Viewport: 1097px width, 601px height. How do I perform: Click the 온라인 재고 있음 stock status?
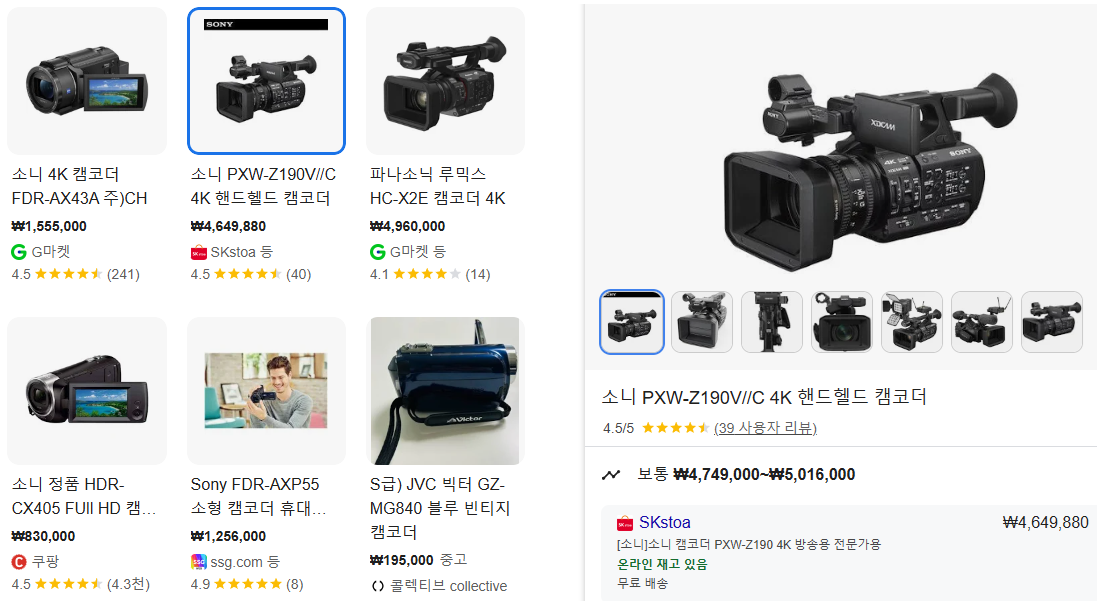coord(662,564)
